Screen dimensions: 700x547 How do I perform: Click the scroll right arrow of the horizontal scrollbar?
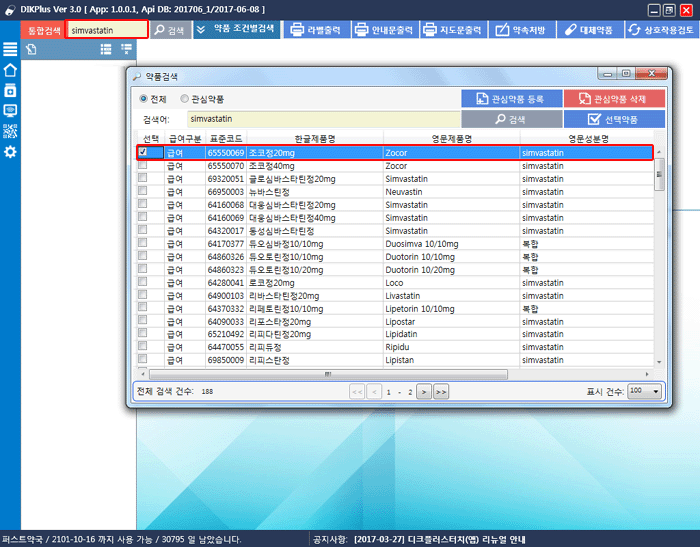tap(647, 374)
